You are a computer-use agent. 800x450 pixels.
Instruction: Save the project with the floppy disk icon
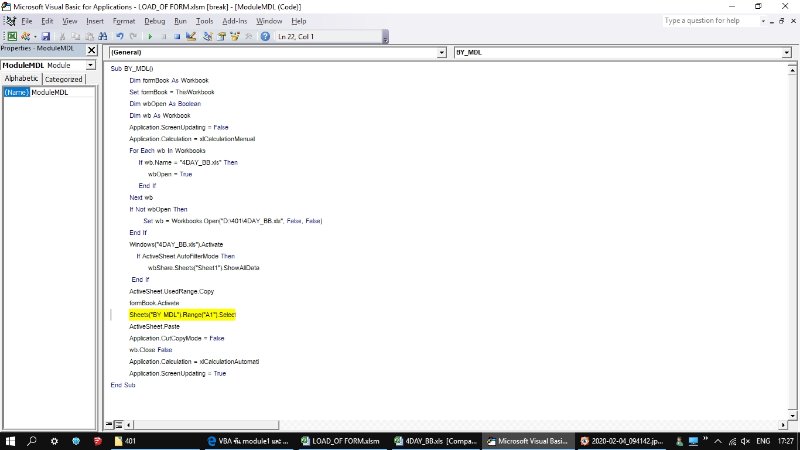pos(46,36)
